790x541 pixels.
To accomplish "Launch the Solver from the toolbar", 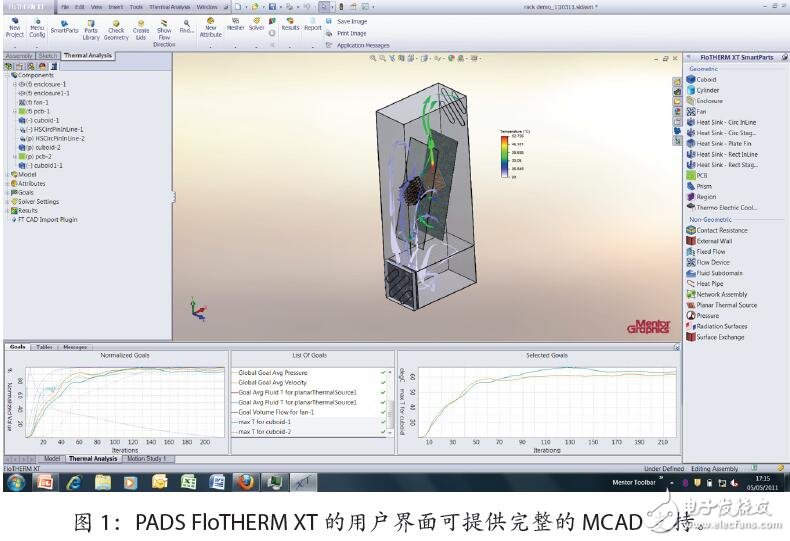I will [258, 24].
